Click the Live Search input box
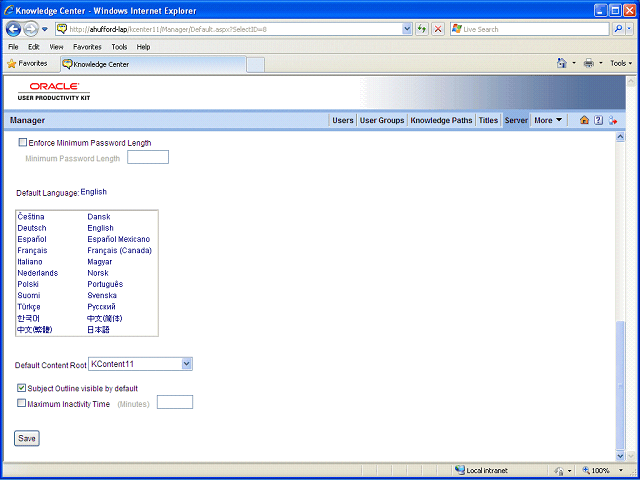 (x=530, y=29)
